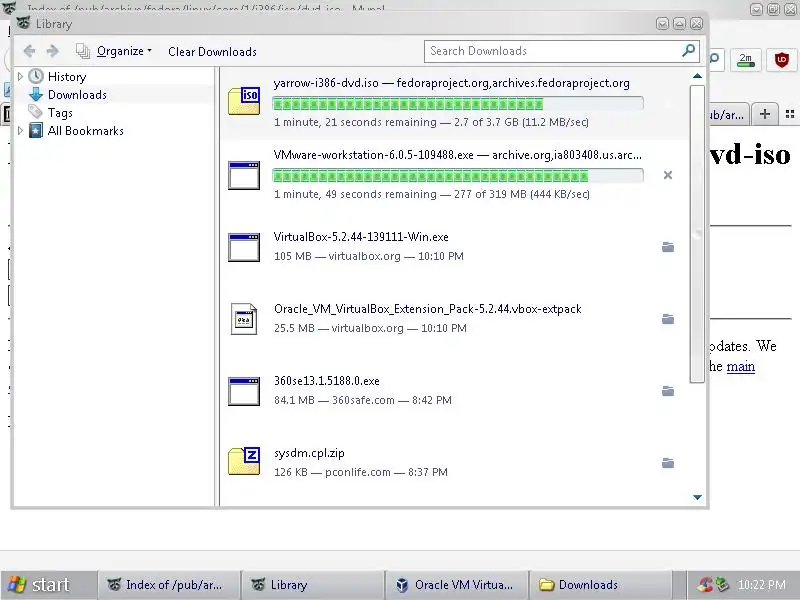Click the VMware-workstation exe file icon
Viewport: 800px width, 600px height.
[244, 176]
